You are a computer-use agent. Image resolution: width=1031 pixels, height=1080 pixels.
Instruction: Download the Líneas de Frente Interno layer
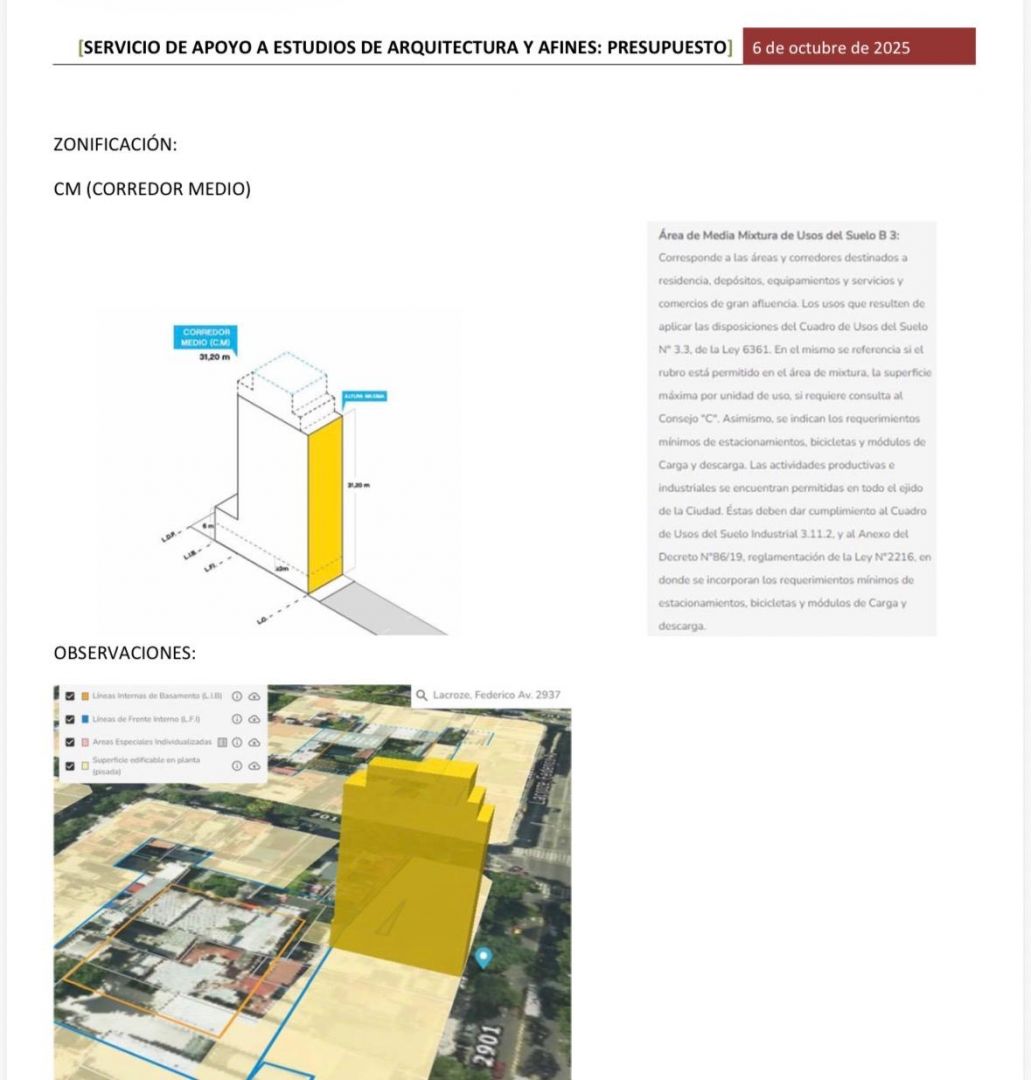point(254,719)
